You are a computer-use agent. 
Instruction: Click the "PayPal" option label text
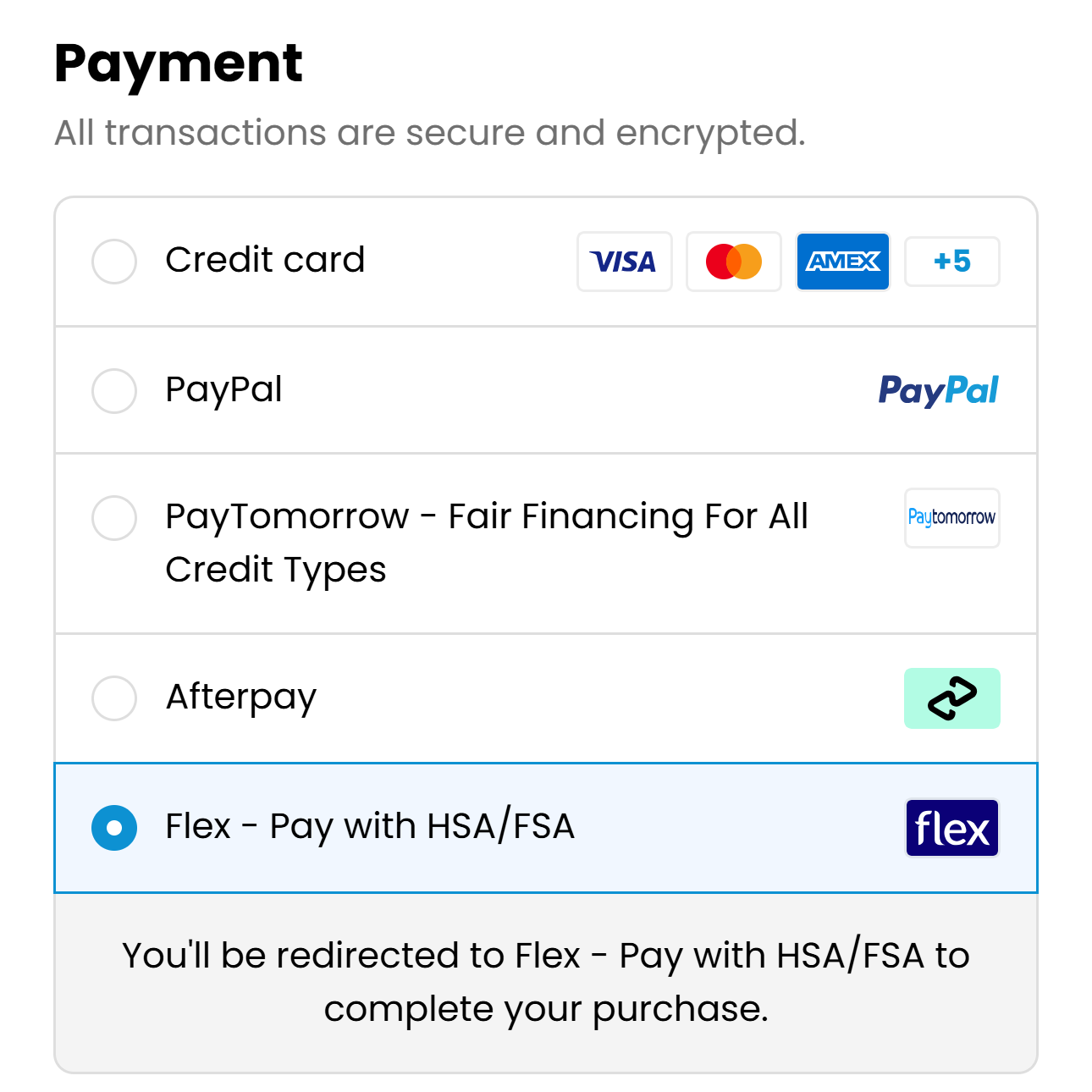223,389
